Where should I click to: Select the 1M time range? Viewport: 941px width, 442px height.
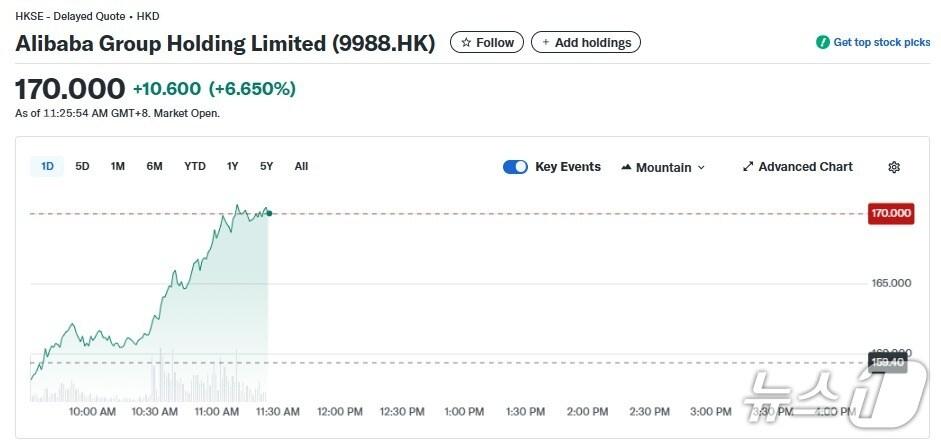(x=118, y=166)
